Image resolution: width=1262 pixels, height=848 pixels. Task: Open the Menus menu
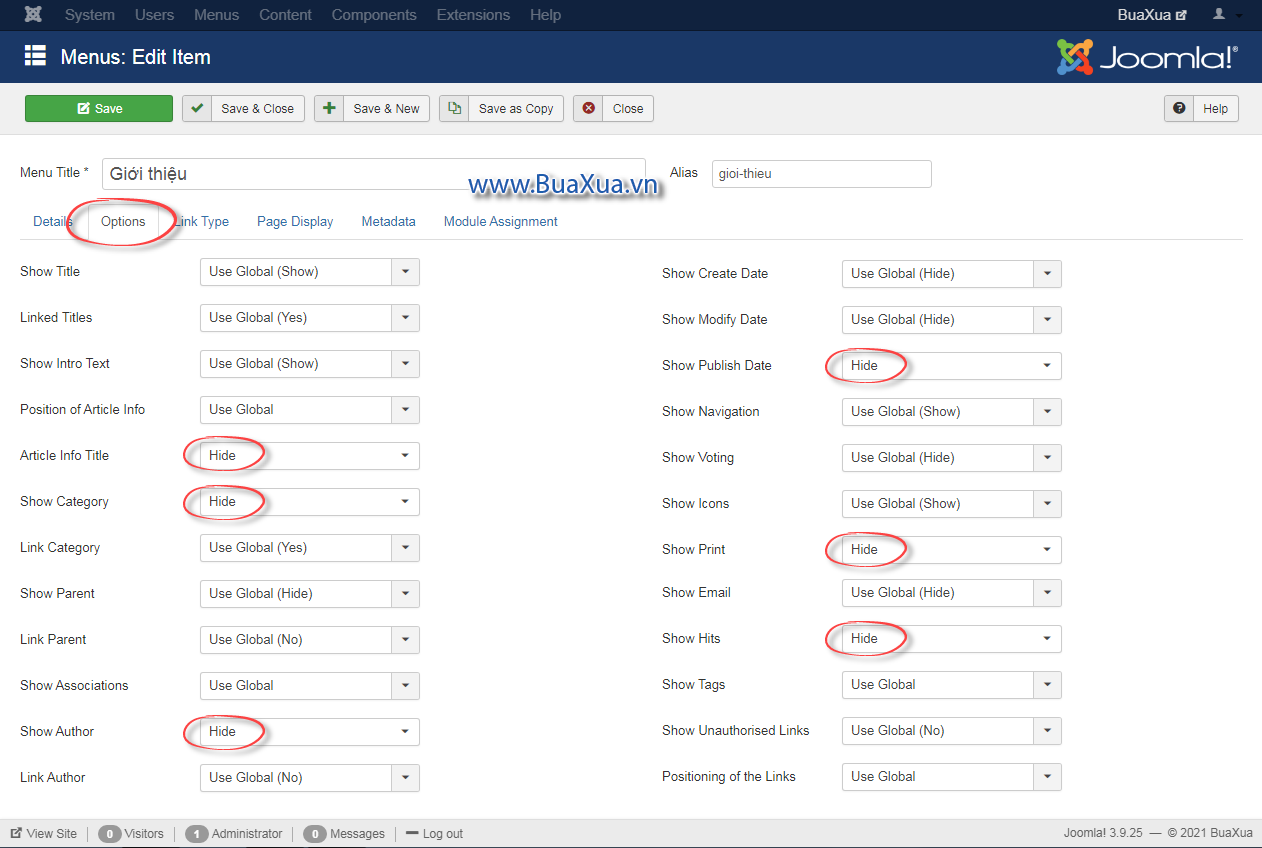pos(217,15)
